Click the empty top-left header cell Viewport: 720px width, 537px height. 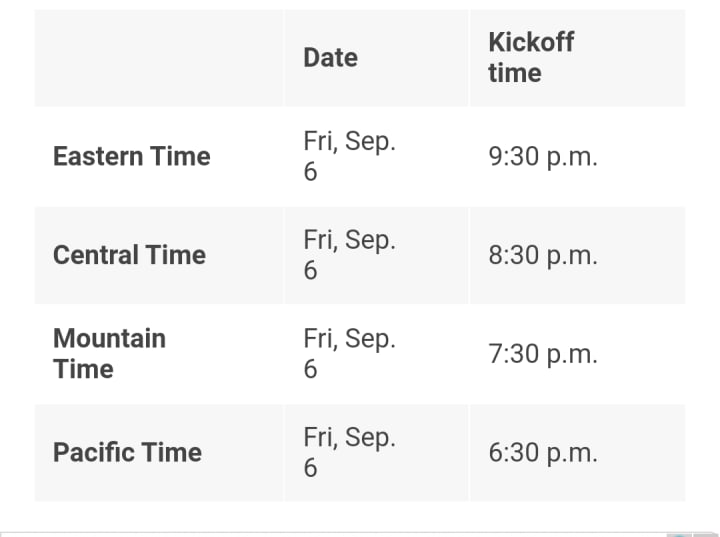pos(158,58)
